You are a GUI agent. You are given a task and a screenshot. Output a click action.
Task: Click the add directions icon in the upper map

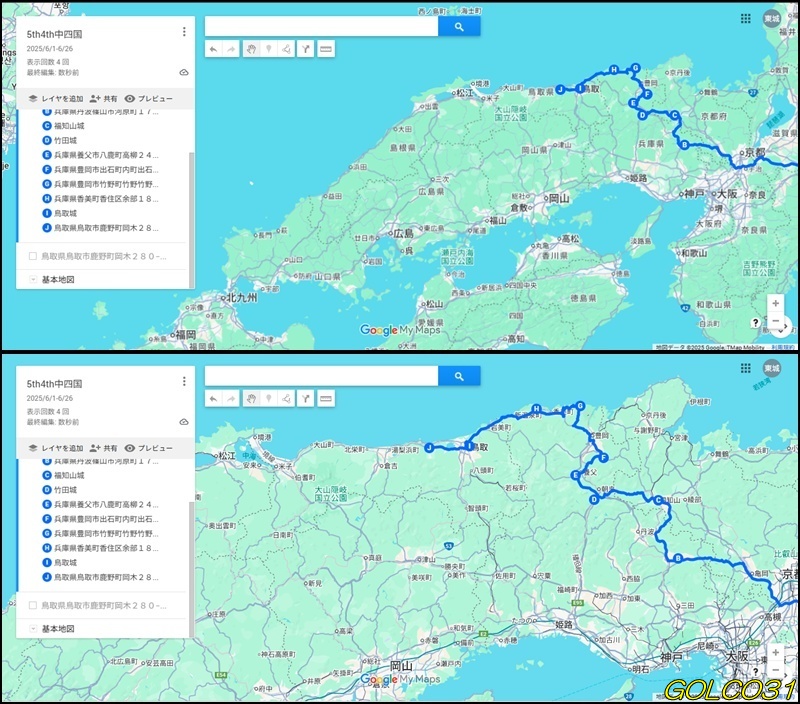[x=305, y=48]
